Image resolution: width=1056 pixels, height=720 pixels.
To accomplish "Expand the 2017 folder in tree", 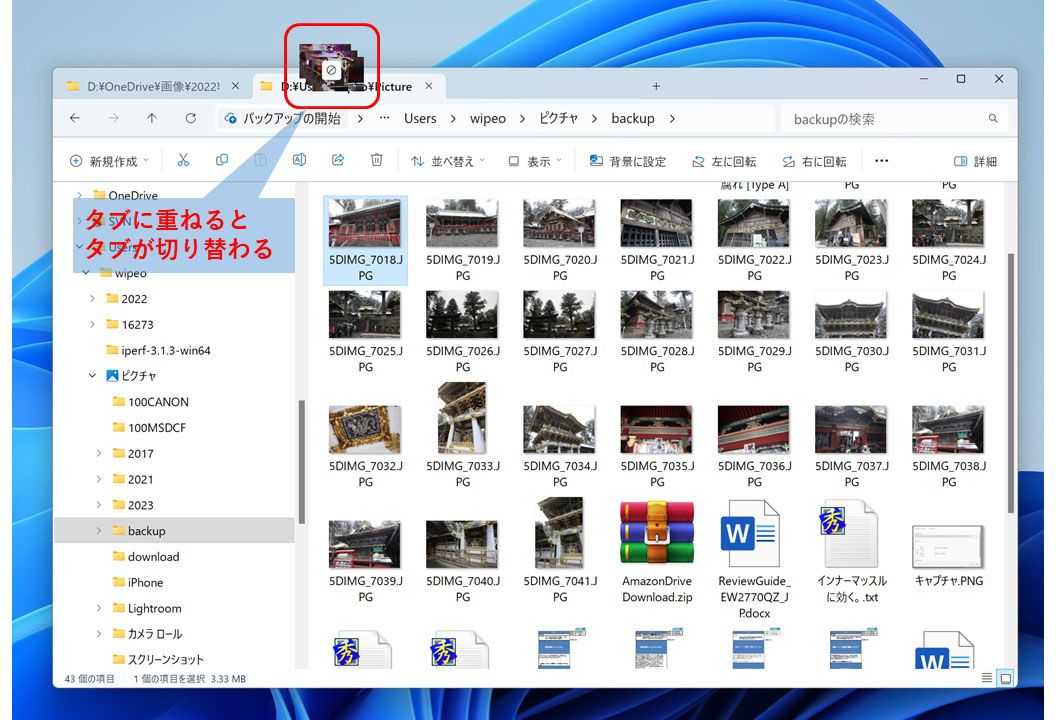I will pyautogui.click(x=99, y=453).
